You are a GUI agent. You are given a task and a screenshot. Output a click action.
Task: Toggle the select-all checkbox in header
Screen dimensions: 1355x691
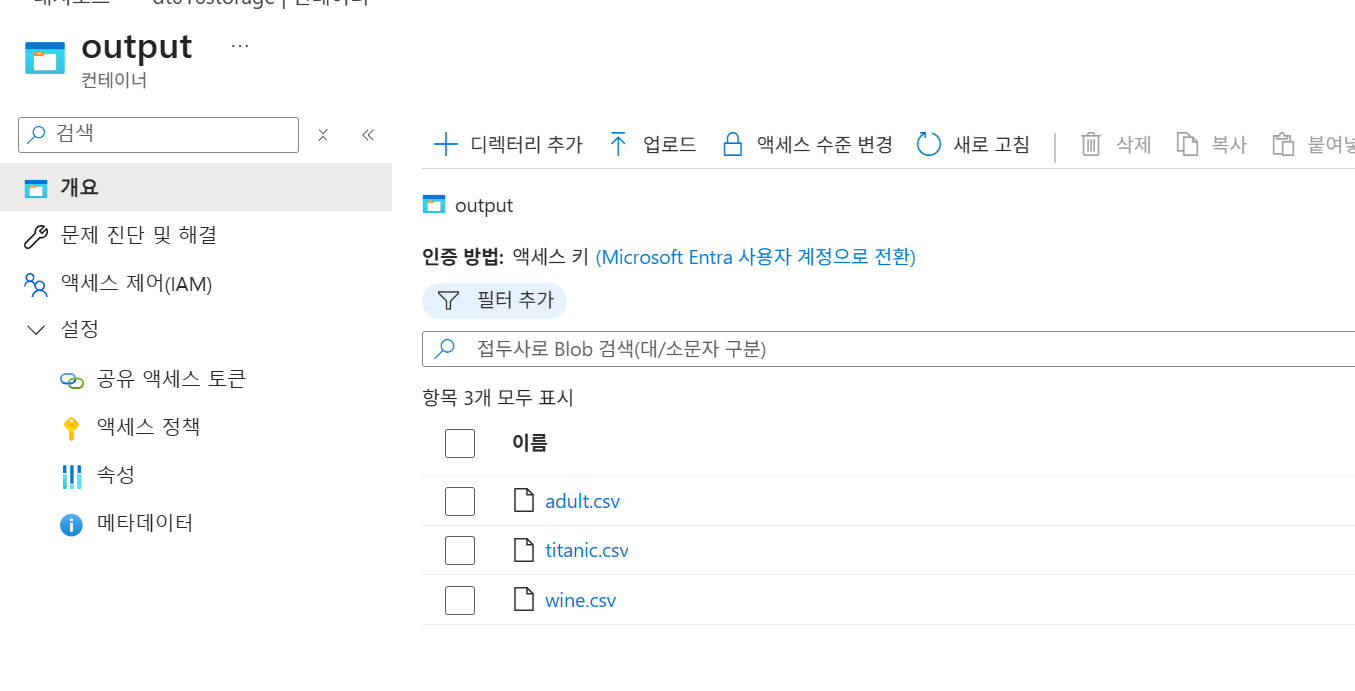460,443
